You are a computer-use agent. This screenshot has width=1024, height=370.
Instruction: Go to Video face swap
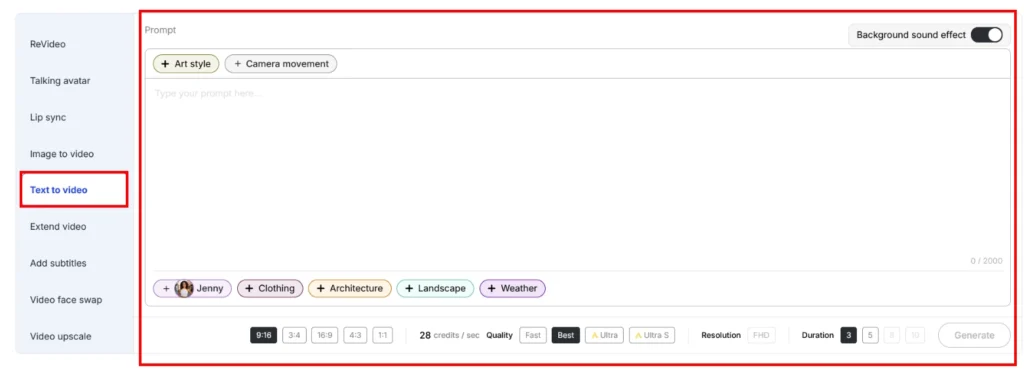(65, 300)
